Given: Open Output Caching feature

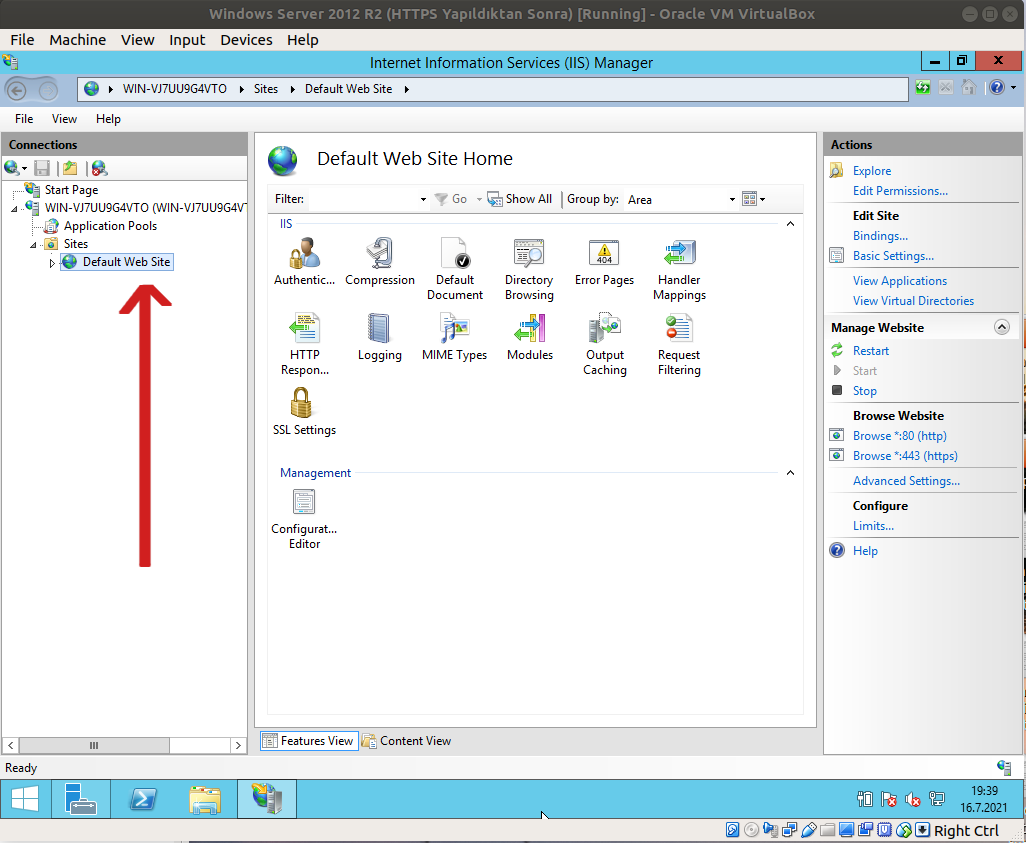Looking at the screenshot, I should pyautogui.click(x=604, y=344).
